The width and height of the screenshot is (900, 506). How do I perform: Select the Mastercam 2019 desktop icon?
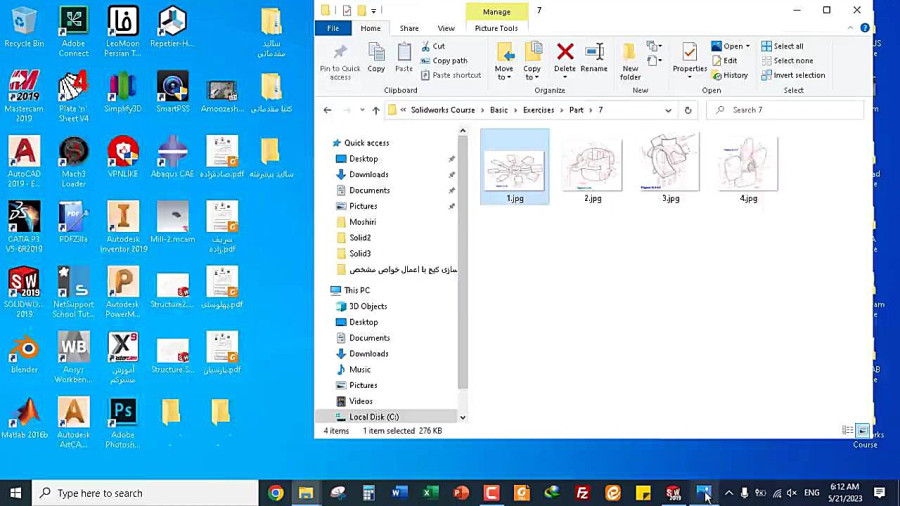(x=24, y=96)
